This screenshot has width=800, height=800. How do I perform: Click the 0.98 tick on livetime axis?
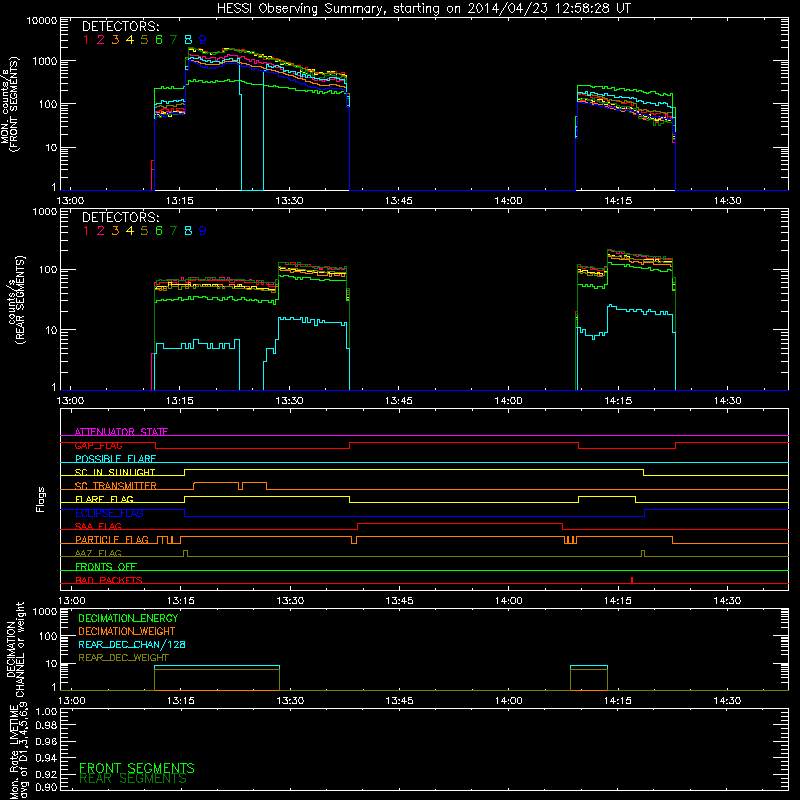[x=46, y=726]
